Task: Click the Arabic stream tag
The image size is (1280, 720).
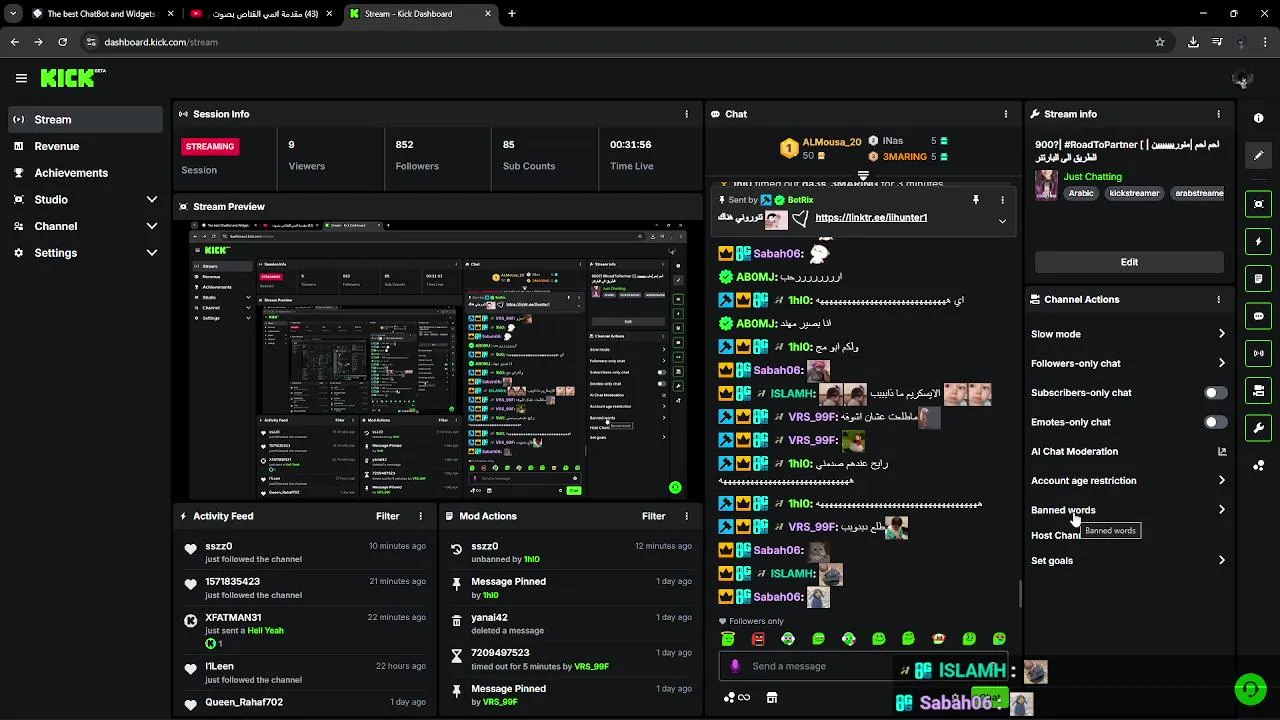Action: point(1081,193)
